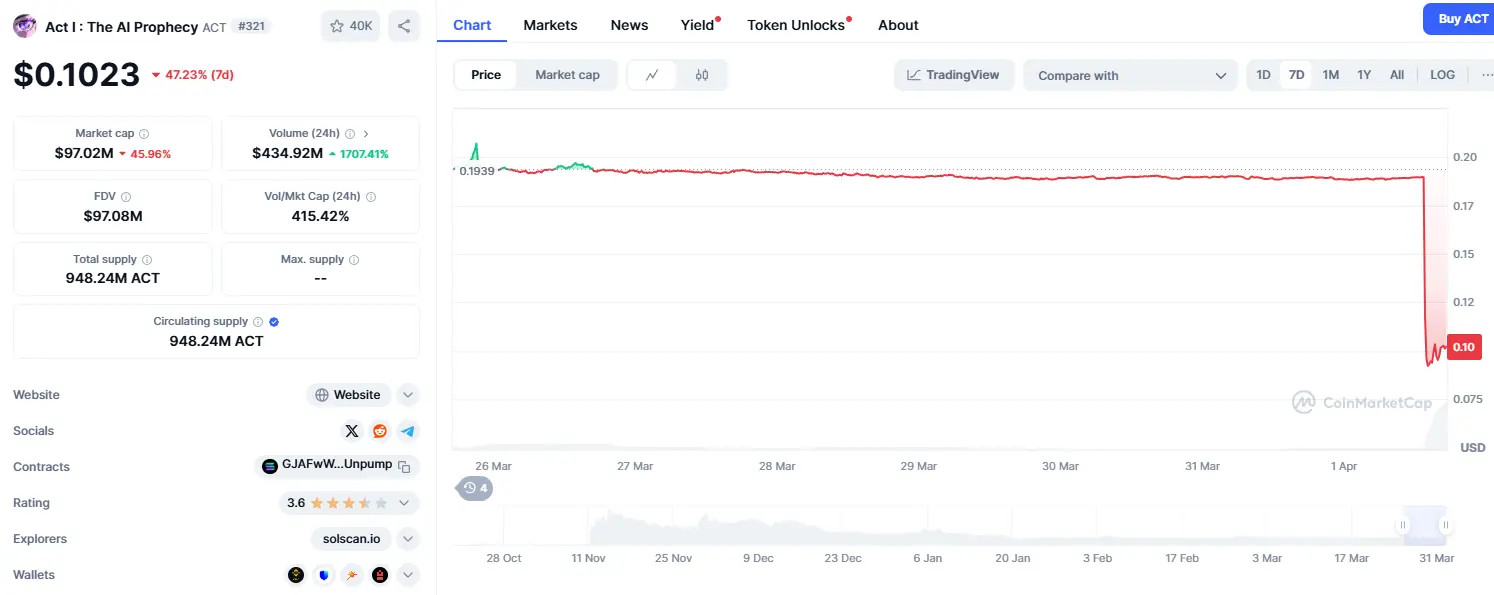This screenshot has width=1494, height=595.
Task: Switch chart to Price view
Action: click(486, 75)
